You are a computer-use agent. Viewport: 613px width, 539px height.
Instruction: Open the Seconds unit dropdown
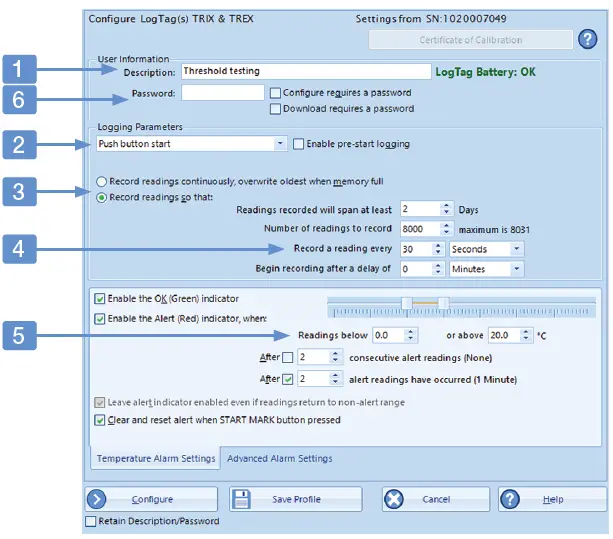tap(517, 249)
